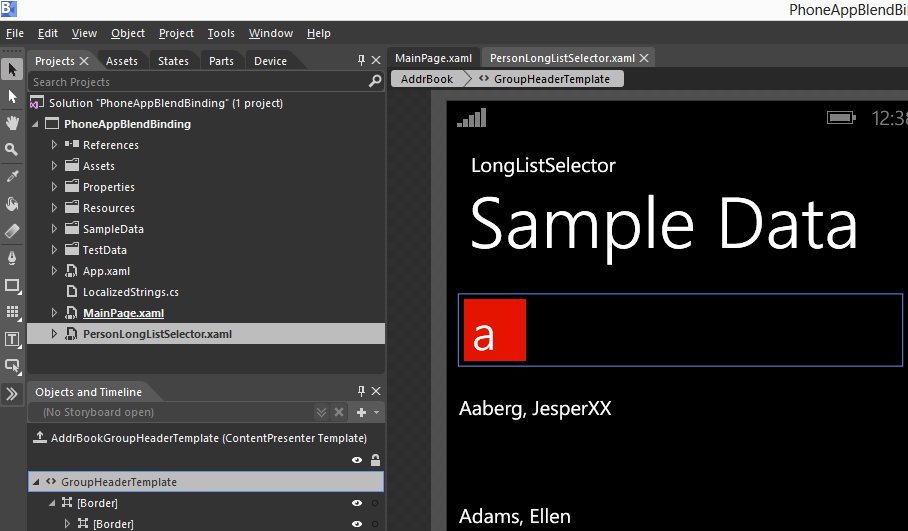
Task: Click the red 'a' group header tile
Action: tap(495, 330)
